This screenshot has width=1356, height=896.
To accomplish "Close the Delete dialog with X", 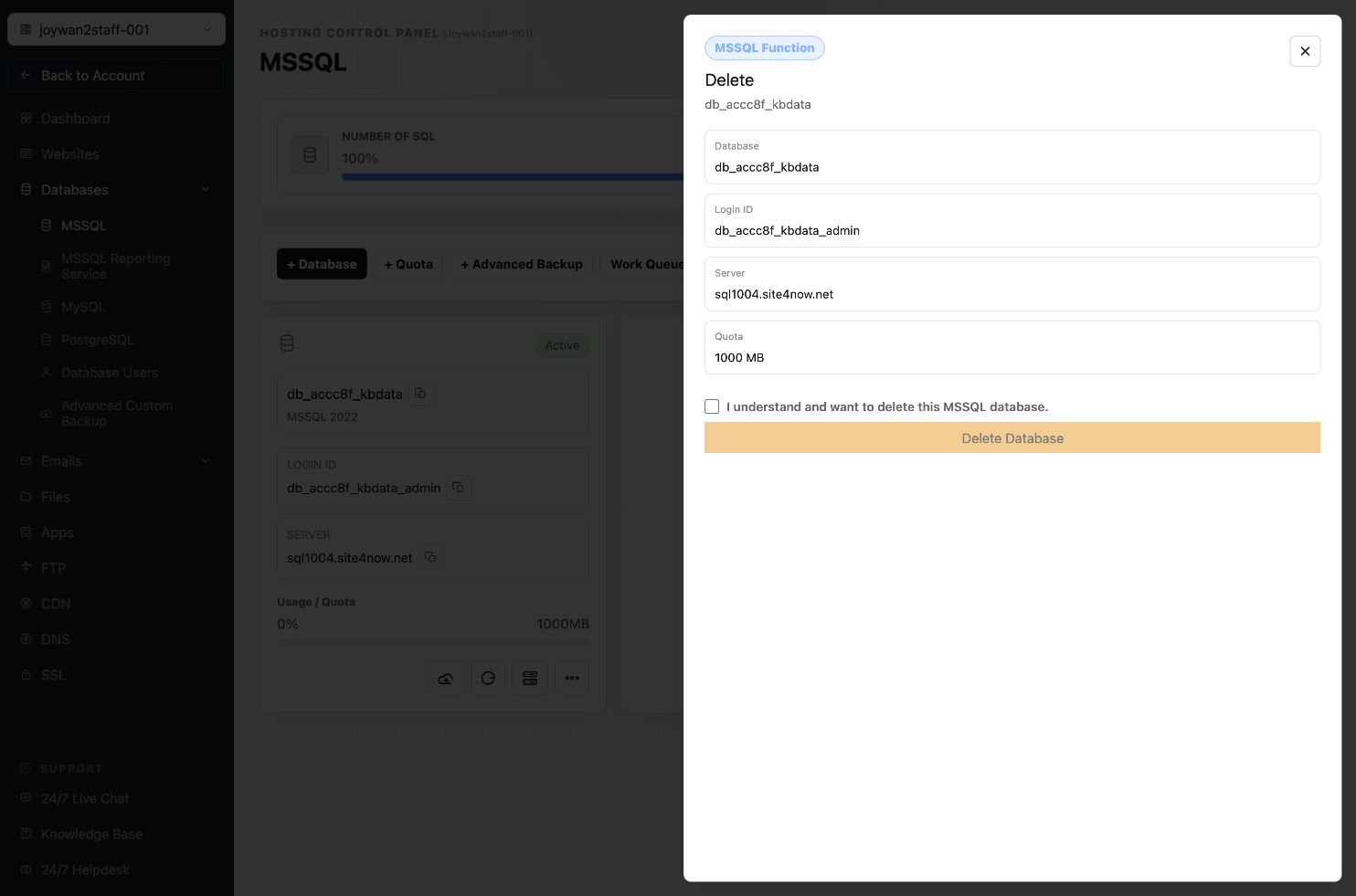I will coord(1305,51).
